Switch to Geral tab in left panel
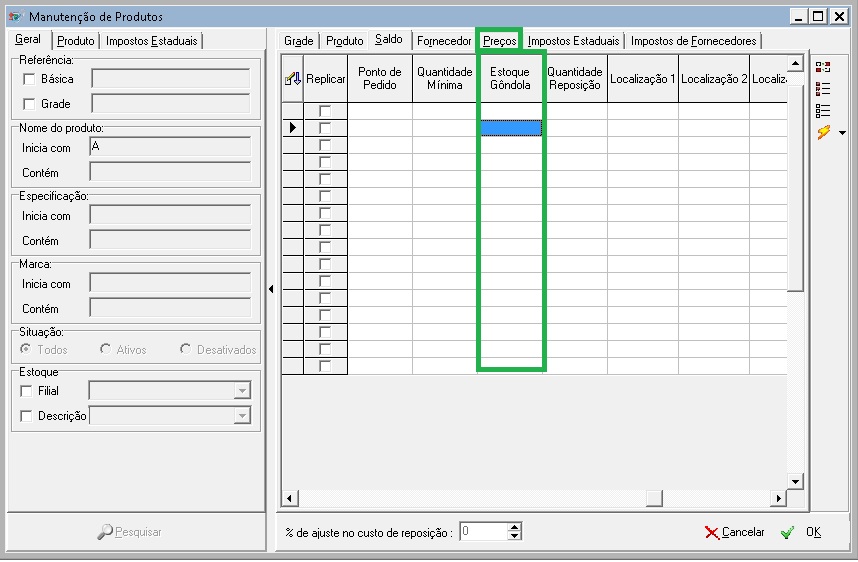This screenshot has width=858, height=562. 28,39
